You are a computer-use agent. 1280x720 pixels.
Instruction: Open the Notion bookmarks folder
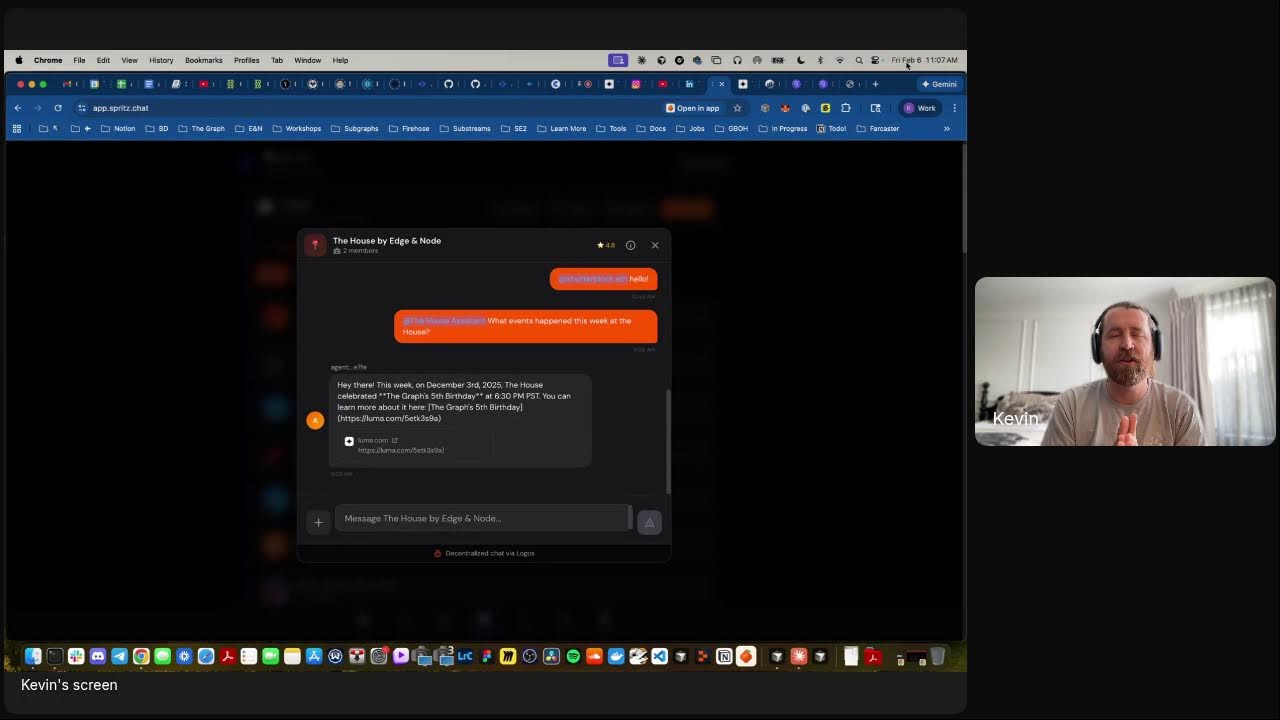[118, 129]
